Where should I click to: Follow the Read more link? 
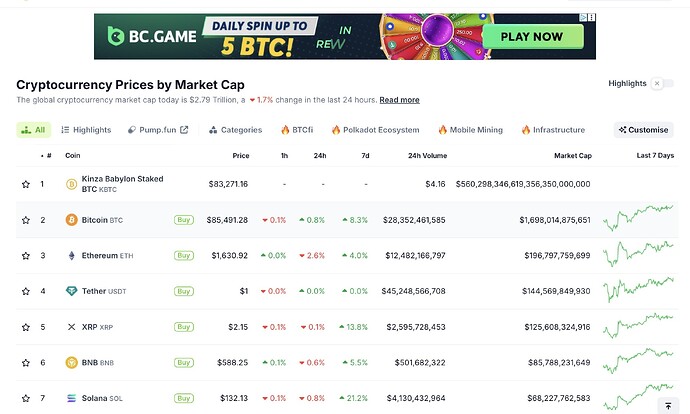(399, 100)
